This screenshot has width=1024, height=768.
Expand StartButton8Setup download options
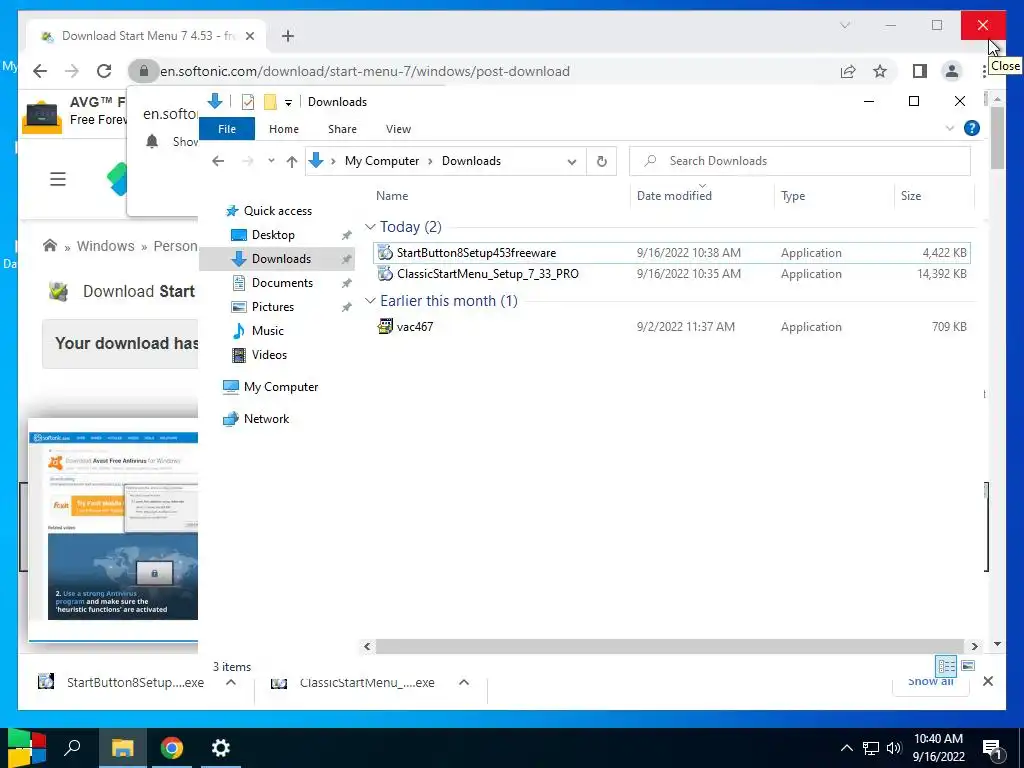point(231,682)
